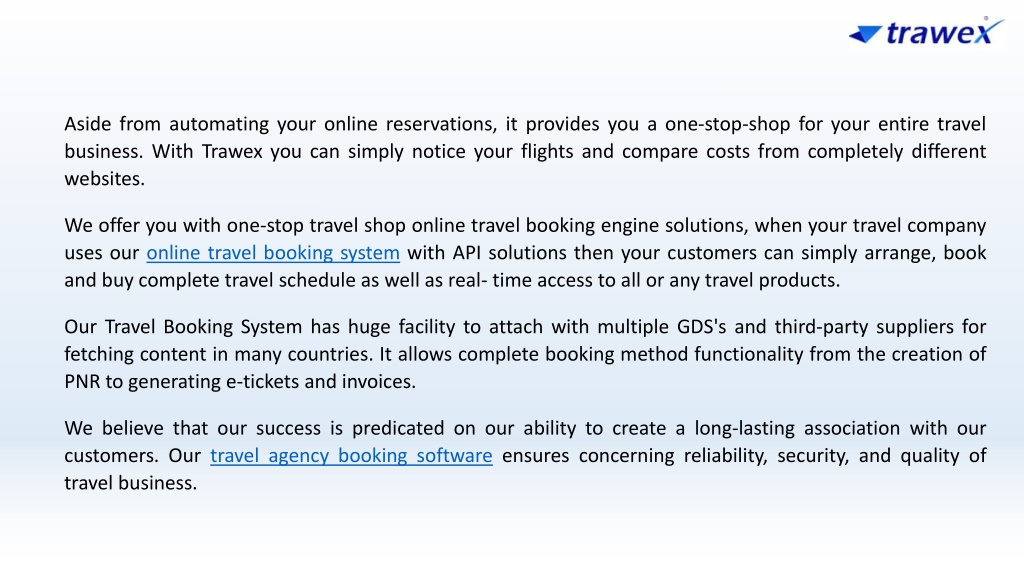Click the words travel business ending last paragraph
This screenshot has width=1024, height=576.
[x=131, y=483]
